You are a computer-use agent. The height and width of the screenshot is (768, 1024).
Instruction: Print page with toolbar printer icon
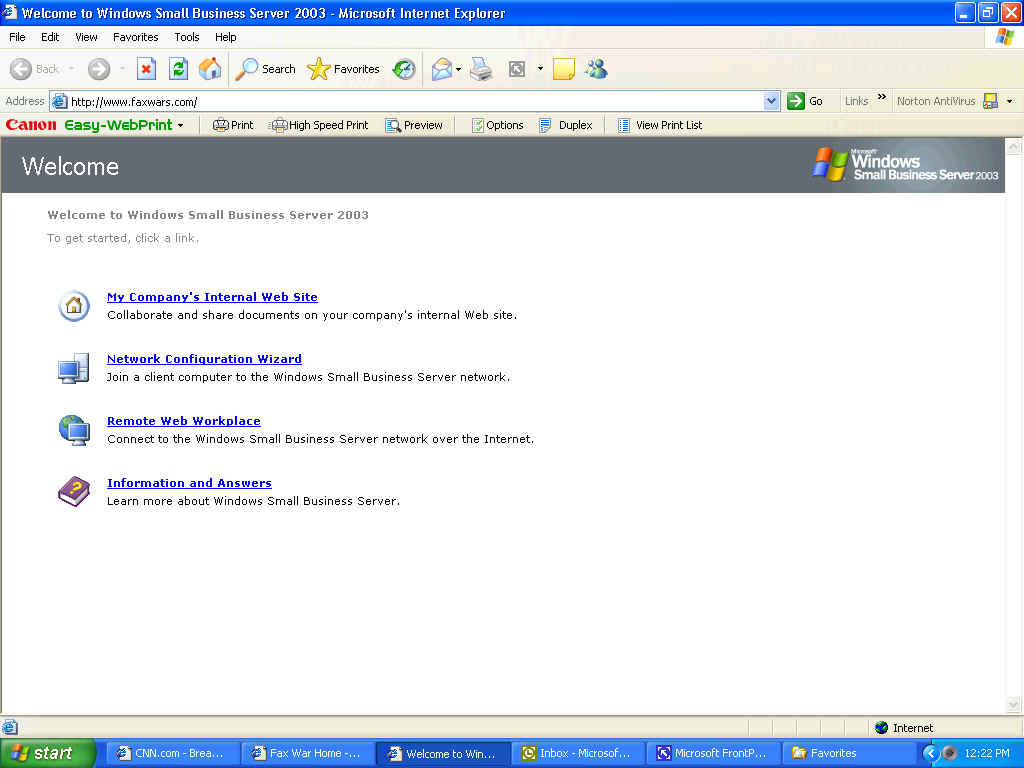[x=482, y=69]
